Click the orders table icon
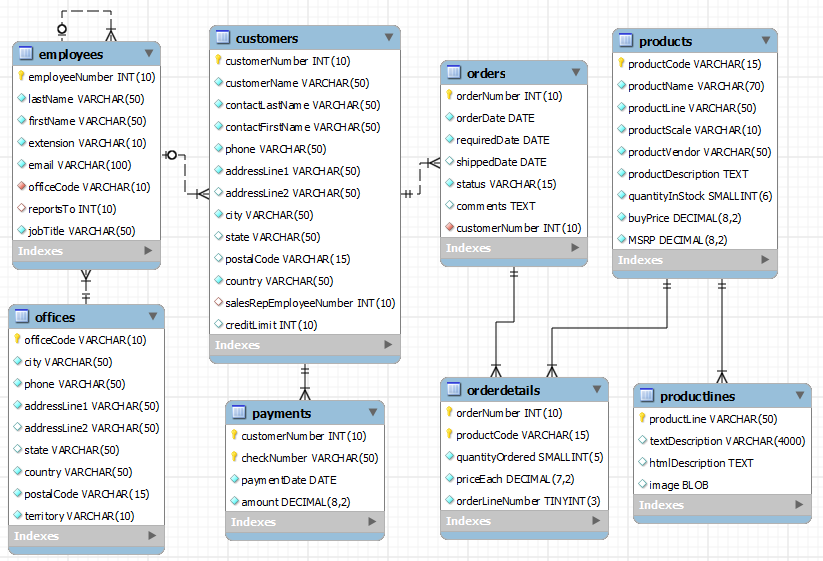Image resolution: width=823 pixels, height=561 pixels. (x=453, y=73)
